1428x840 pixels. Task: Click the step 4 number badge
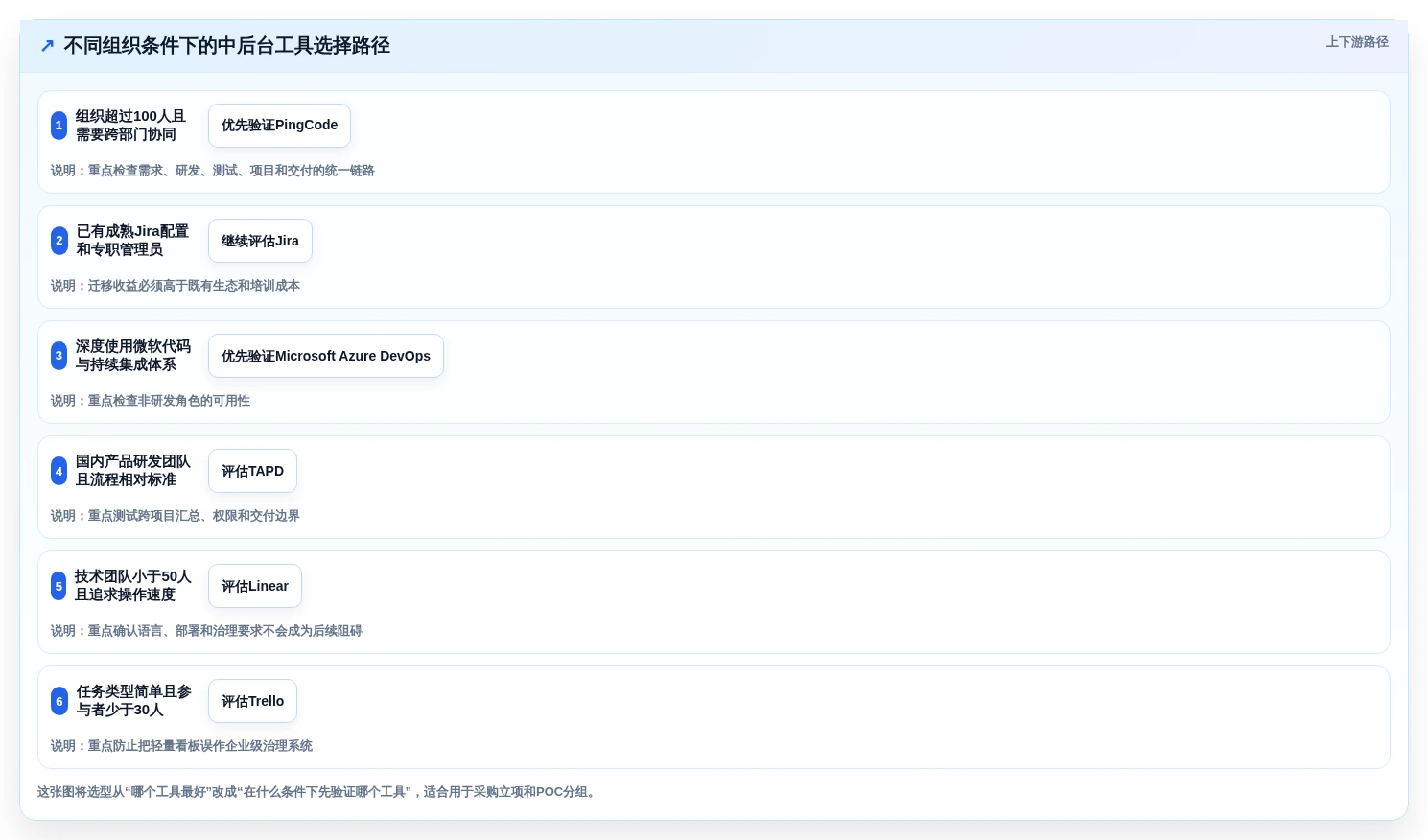59,471
